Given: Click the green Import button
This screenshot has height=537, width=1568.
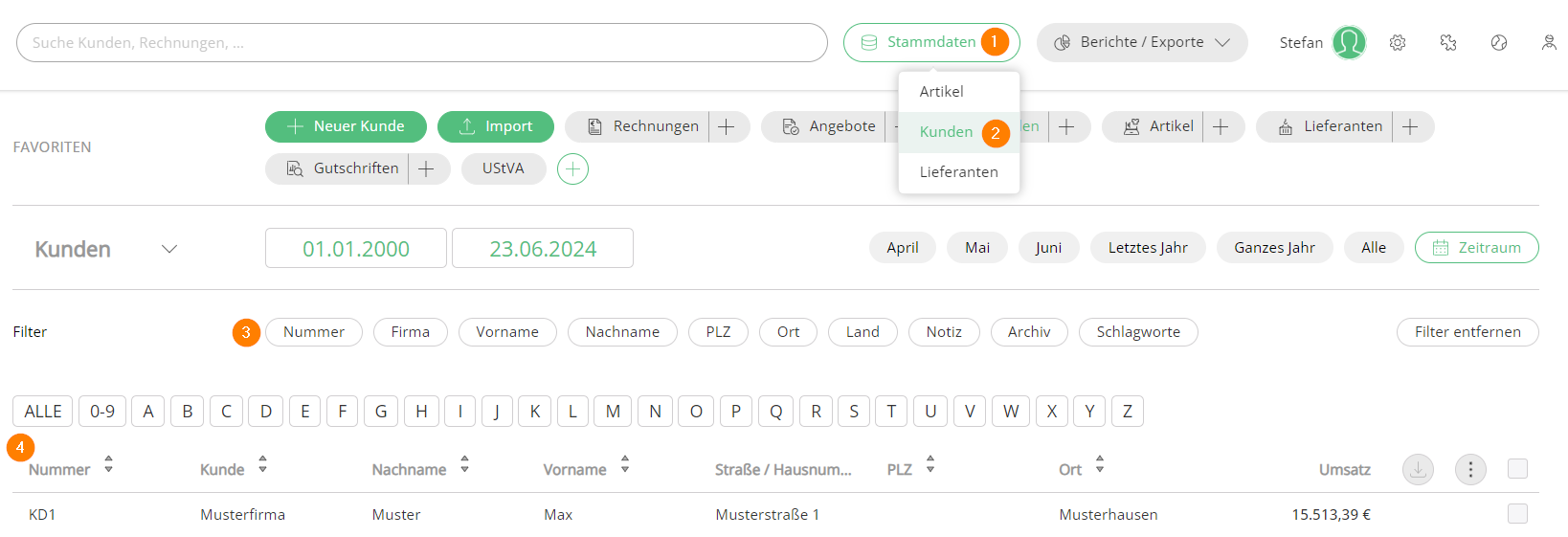Looking at the screenshot, I should (496, 126).
